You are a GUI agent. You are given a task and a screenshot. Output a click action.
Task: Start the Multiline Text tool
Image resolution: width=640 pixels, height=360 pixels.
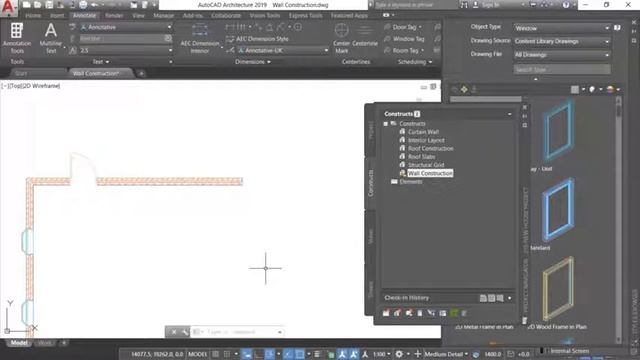point(51,38)
